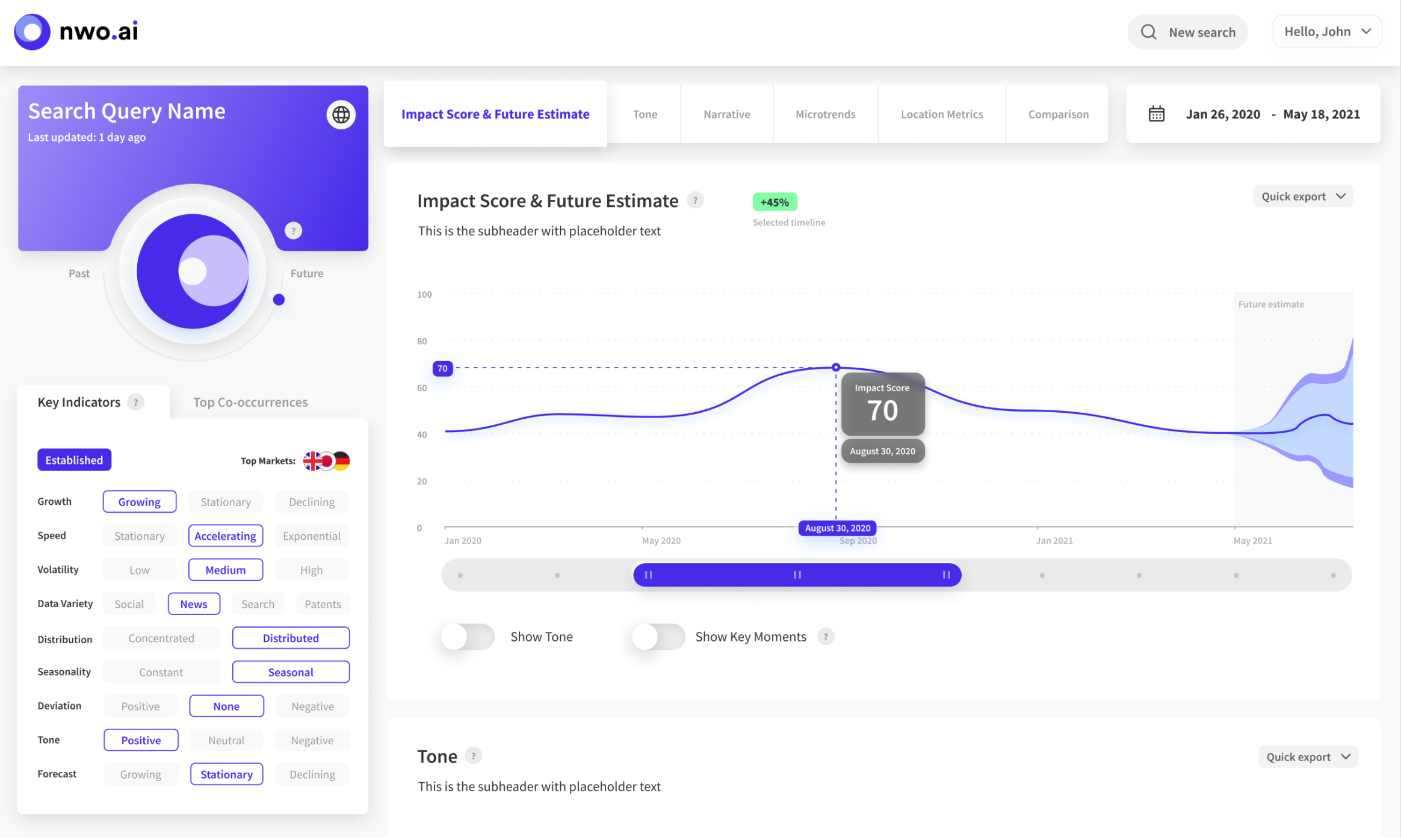Click help icon next to Tone heading
The height and width of the screenshot is (840, 1401).
click(x=474, y=756)
